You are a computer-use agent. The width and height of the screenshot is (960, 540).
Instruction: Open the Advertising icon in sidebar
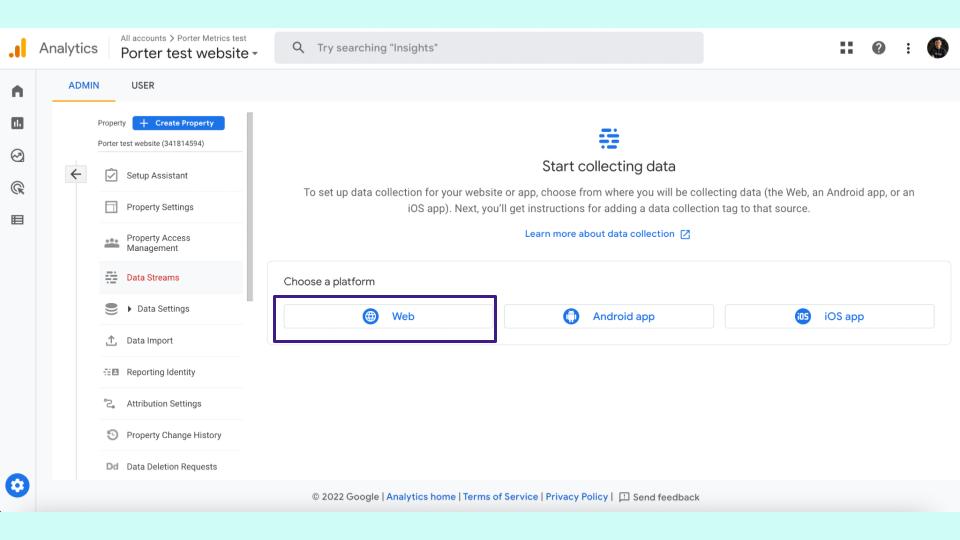point(17,188)
